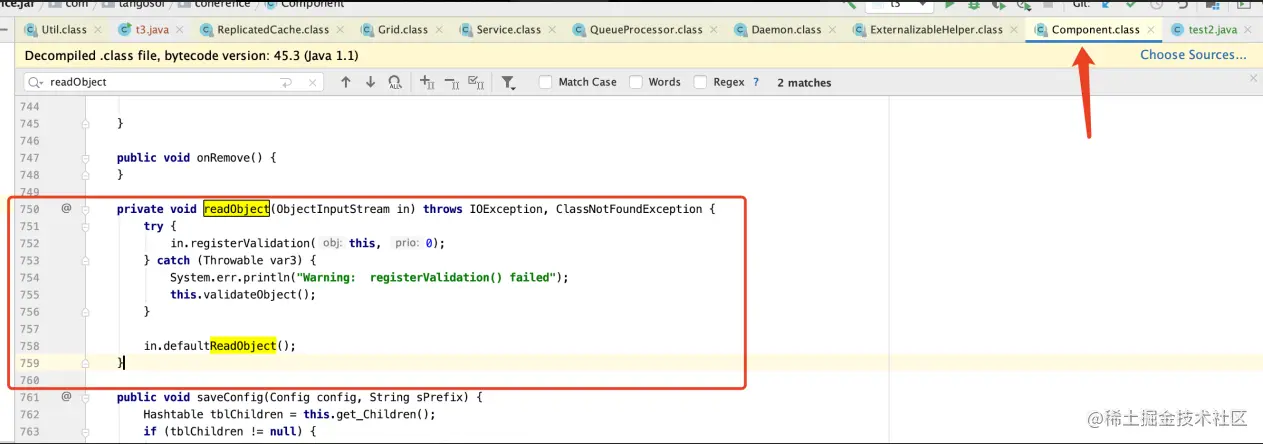Click the Choose Sources link
Image resolution: width=1263 pixels, height=444 pixels.
point(1193,55)
